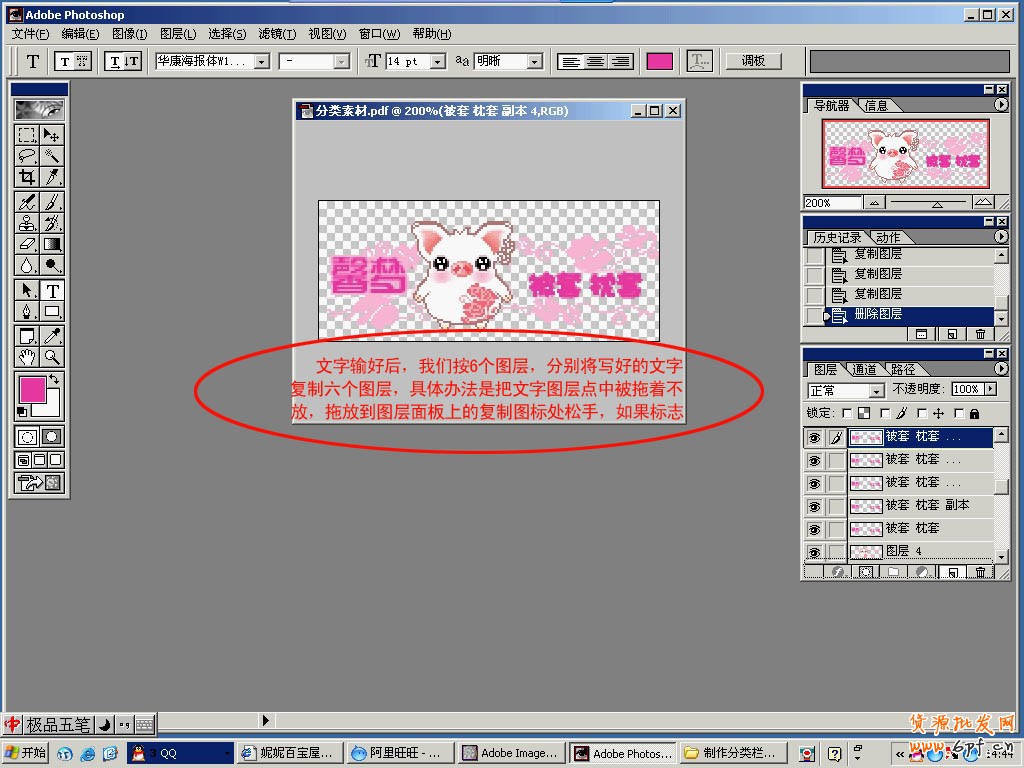Image resolution: width=1024 pixels, height=768 pixels.
Task: Open the 文件 menu
Action: pyautogui.click(x=30, y=34)
